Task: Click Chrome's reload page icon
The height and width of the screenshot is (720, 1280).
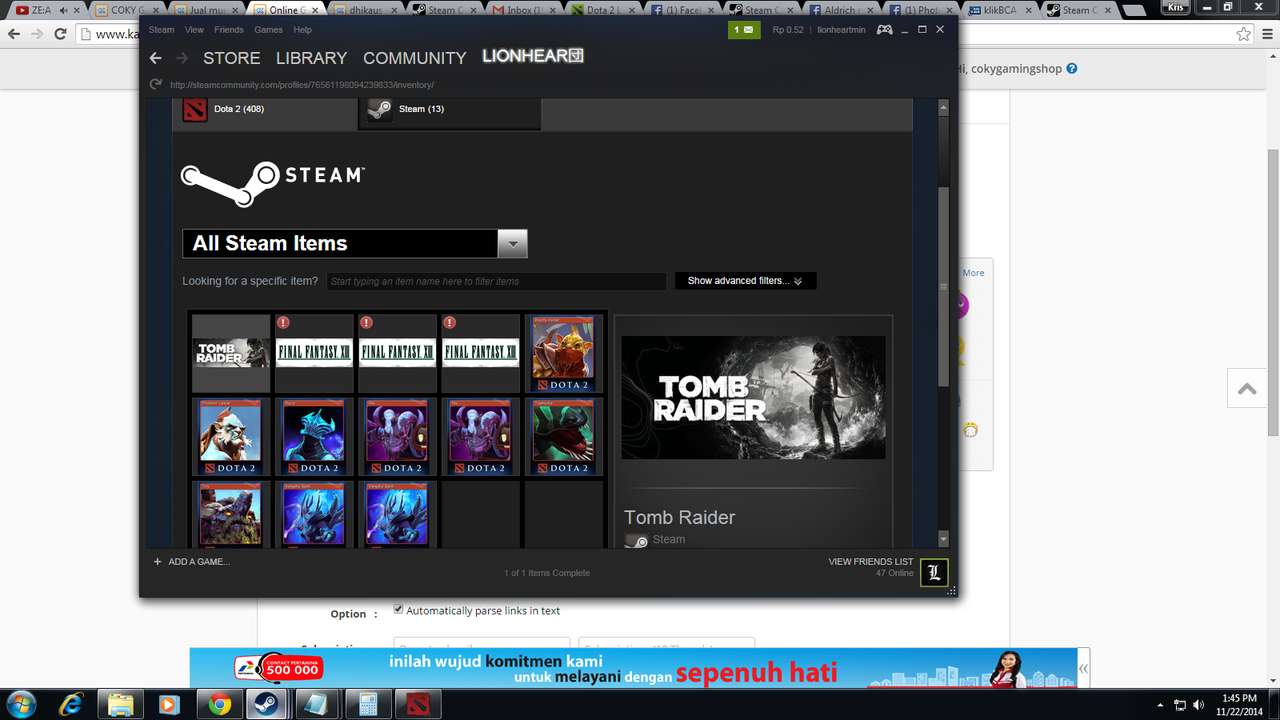Action: coord(60,33)
